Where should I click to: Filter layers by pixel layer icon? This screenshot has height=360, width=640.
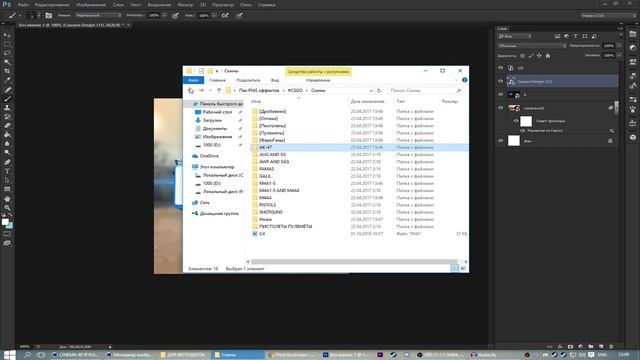(x=557, y=36)
